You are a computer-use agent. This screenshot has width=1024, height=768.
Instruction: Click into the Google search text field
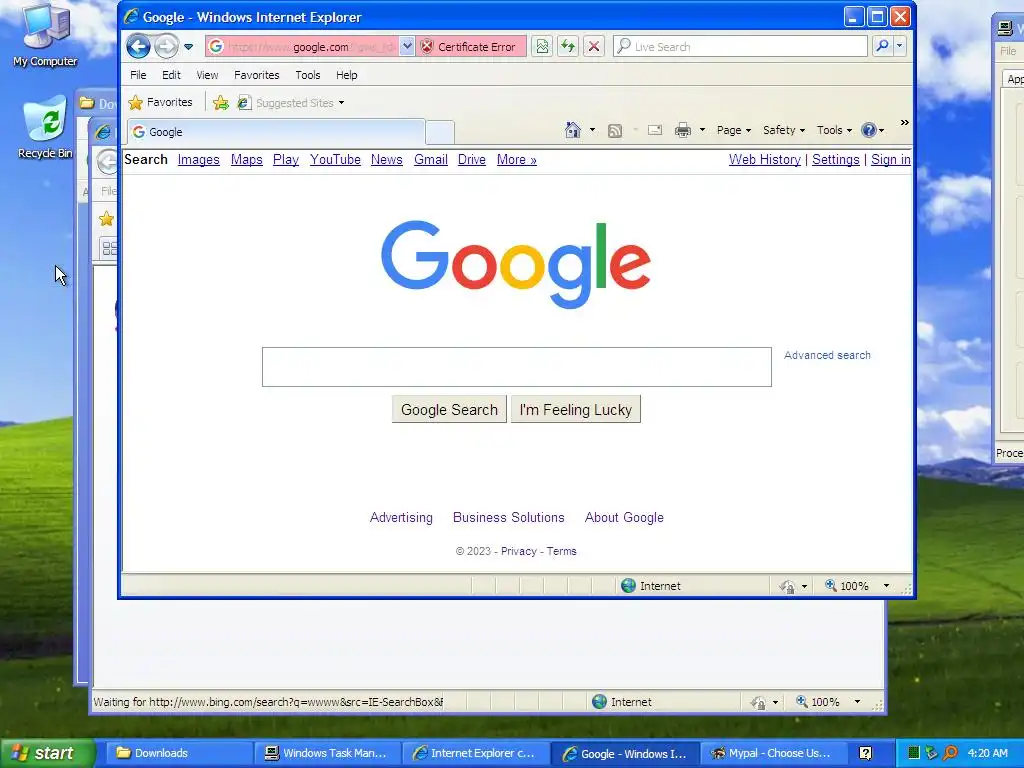[517, 367]
